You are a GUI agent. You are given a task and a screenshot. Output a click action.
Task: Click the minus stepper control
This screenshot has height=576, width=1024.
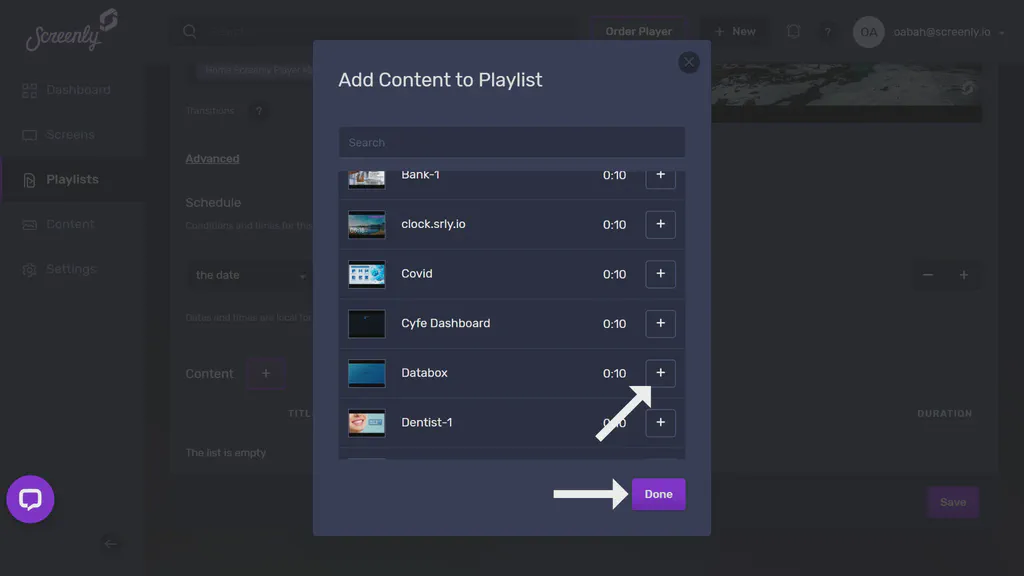pyautogui.click(x=927, y=273)
